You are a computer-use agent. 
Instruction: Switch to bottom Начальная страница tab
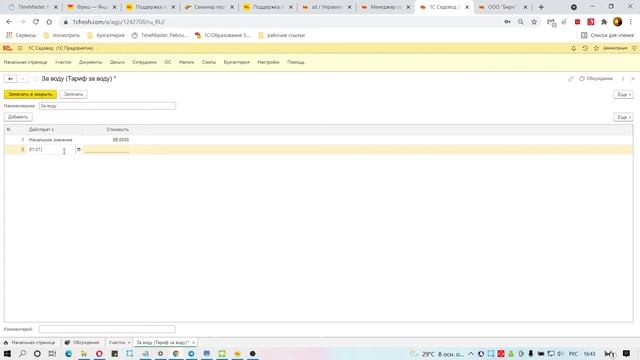[29, 342]
